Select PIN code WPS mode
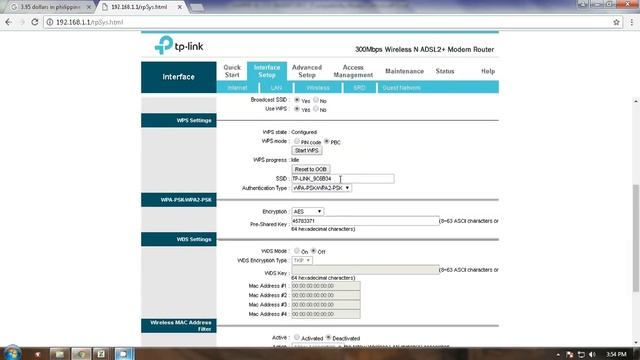This screenshot has width=640, height=360. [x=297, y=141]
